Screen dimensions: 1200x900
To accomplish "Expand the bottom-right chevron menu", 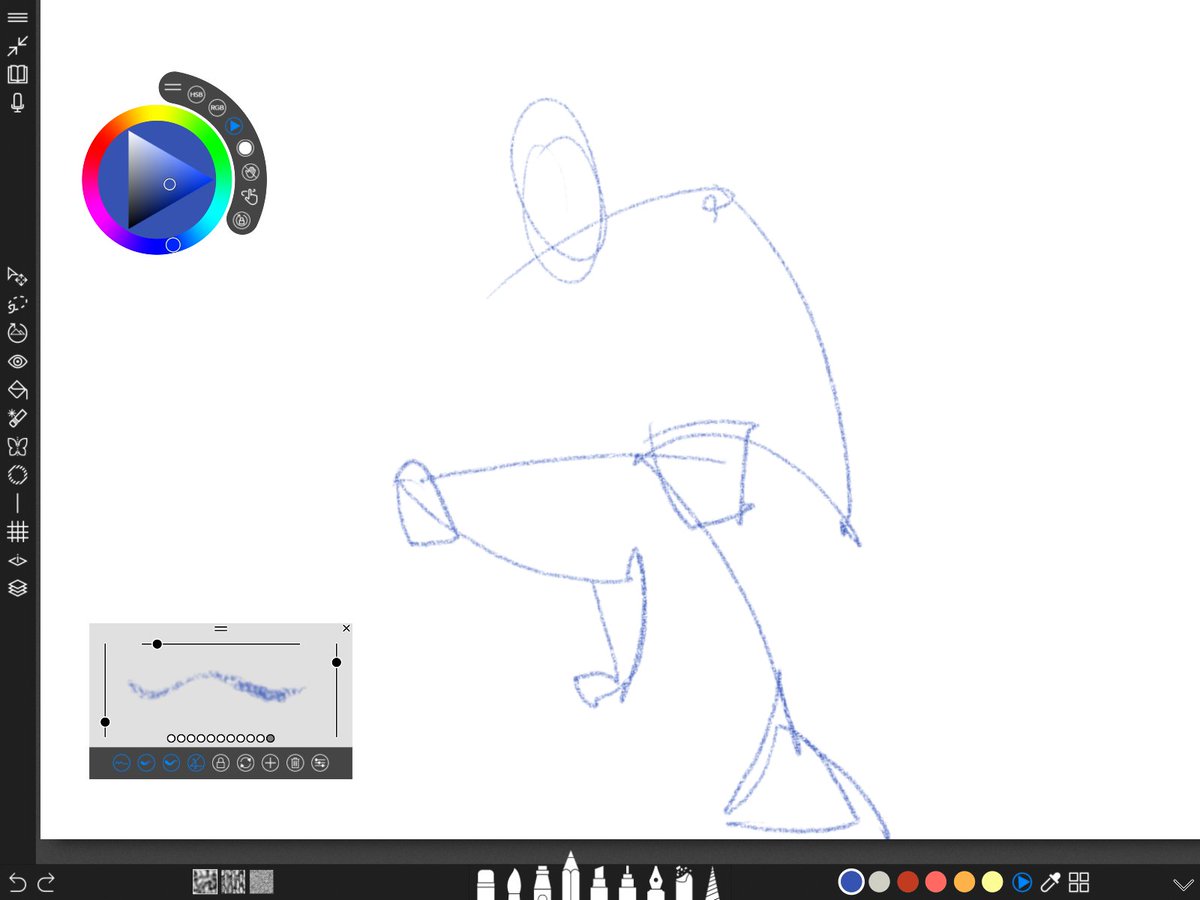I will pos(1182,884).
